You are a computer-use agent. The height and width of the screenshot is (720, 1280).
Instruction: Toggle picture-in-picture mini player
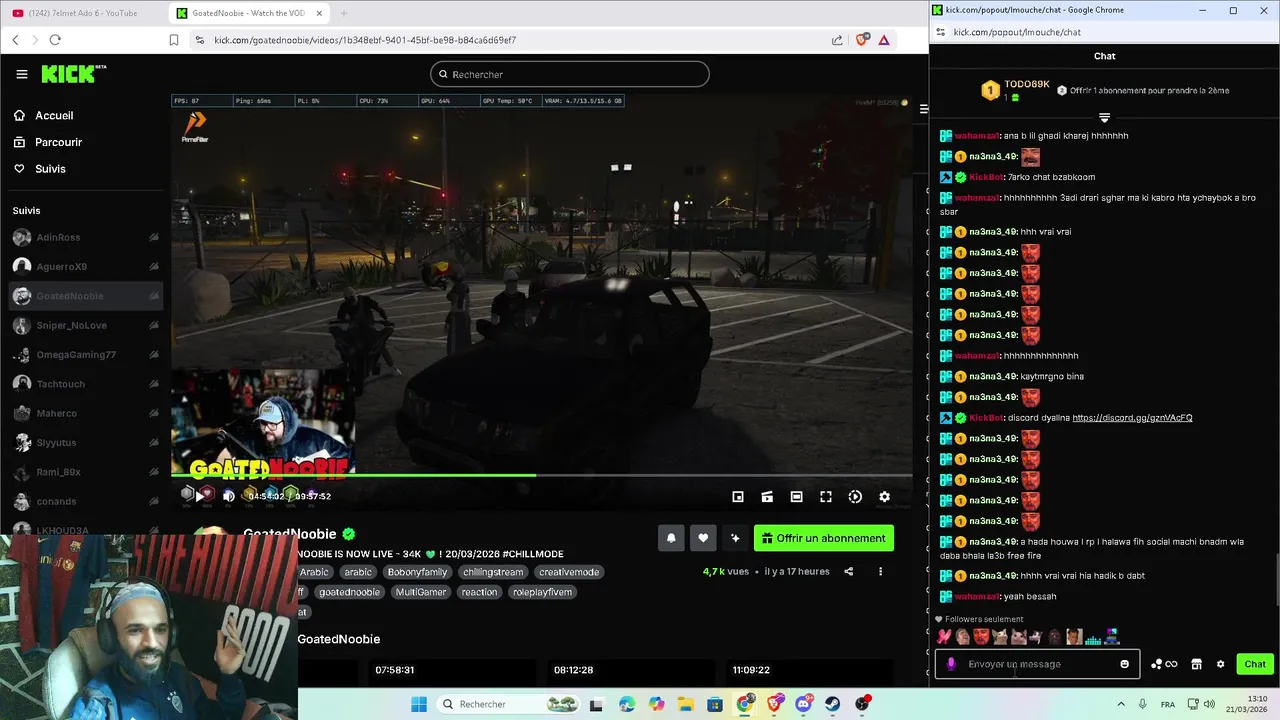738,497
